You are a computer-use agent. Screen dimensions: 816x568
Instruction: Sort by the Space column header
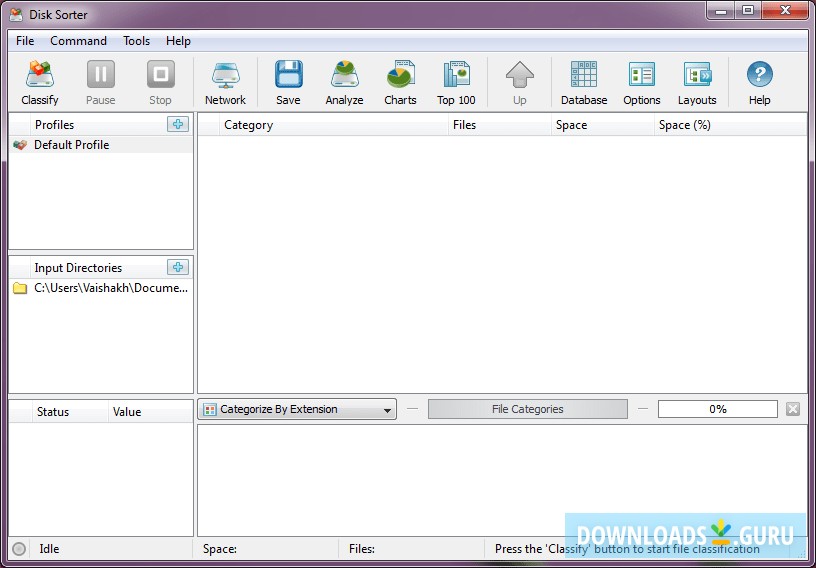(603, 125)
